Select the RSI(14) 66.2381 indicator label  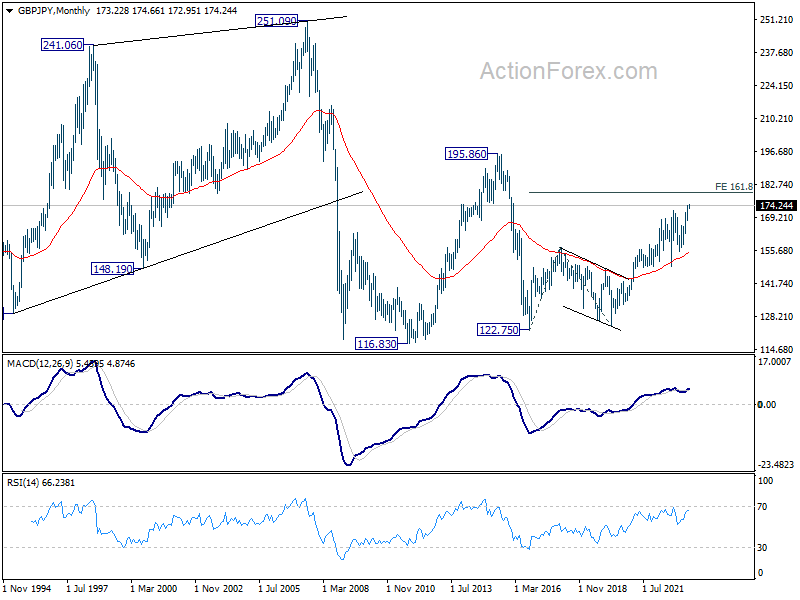click(x=41, y=483)
